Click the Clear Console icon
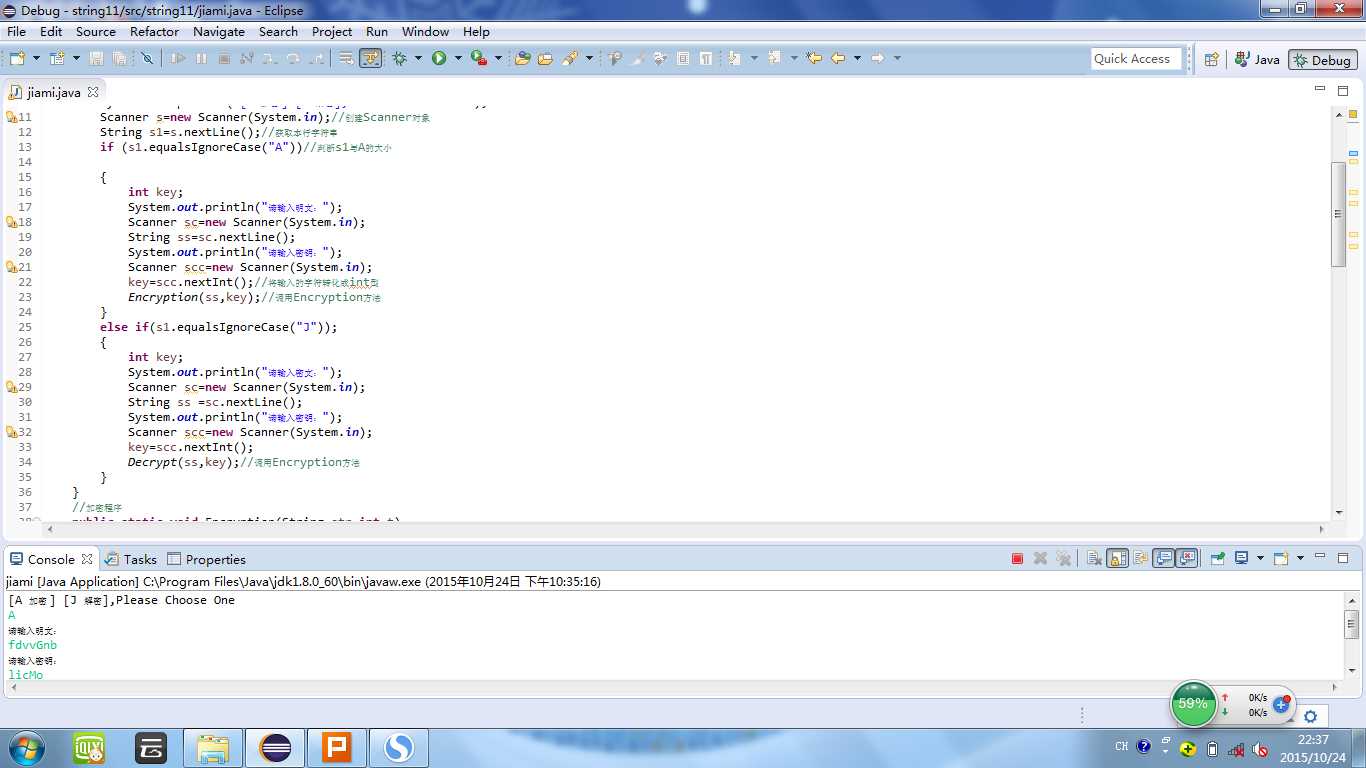This screenshot has height=768, width=1366. pyautogui.click(x=1094, y=558)
